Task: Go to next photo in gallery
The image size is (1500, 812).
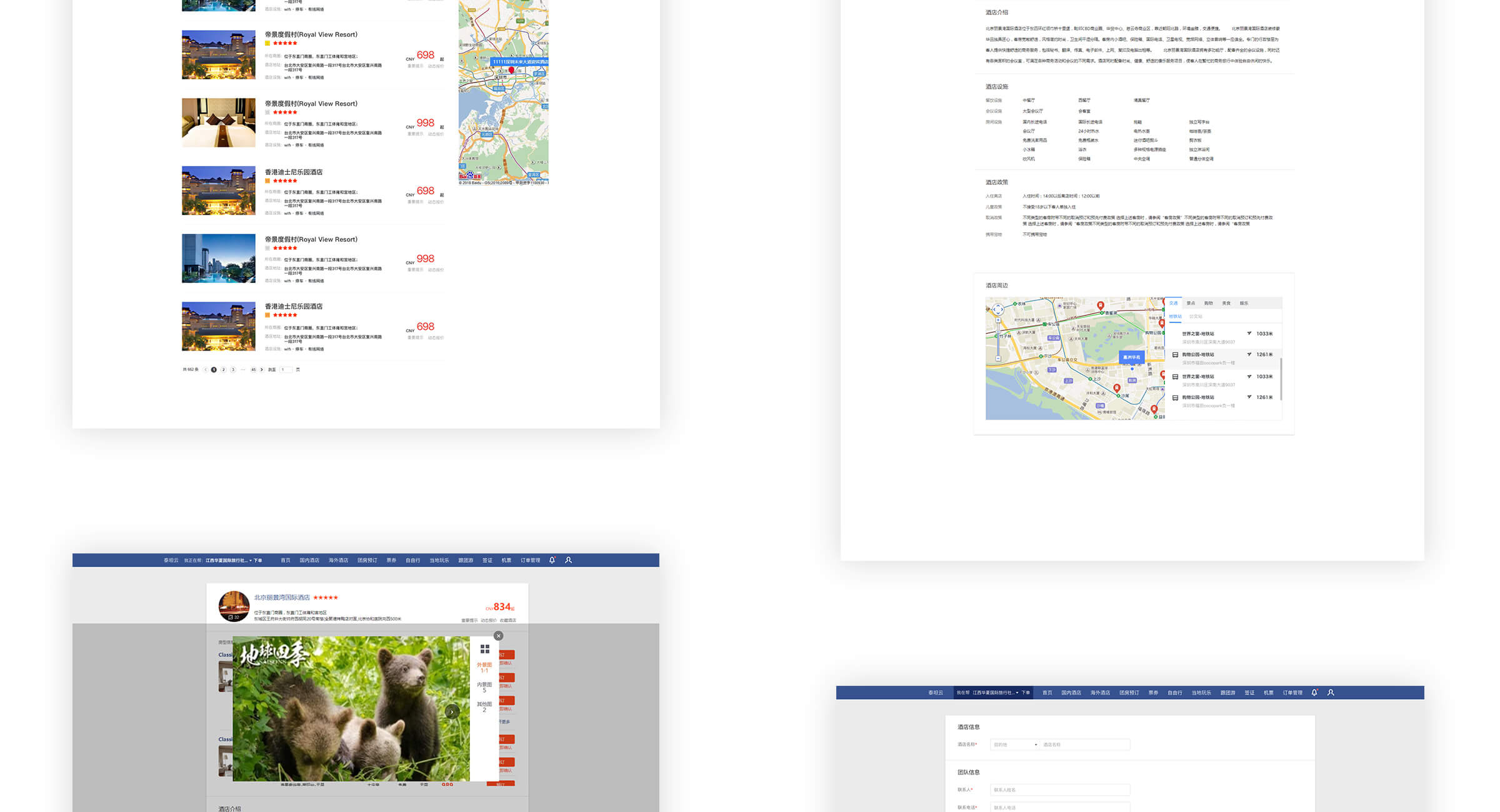Action: pos(452,711)
